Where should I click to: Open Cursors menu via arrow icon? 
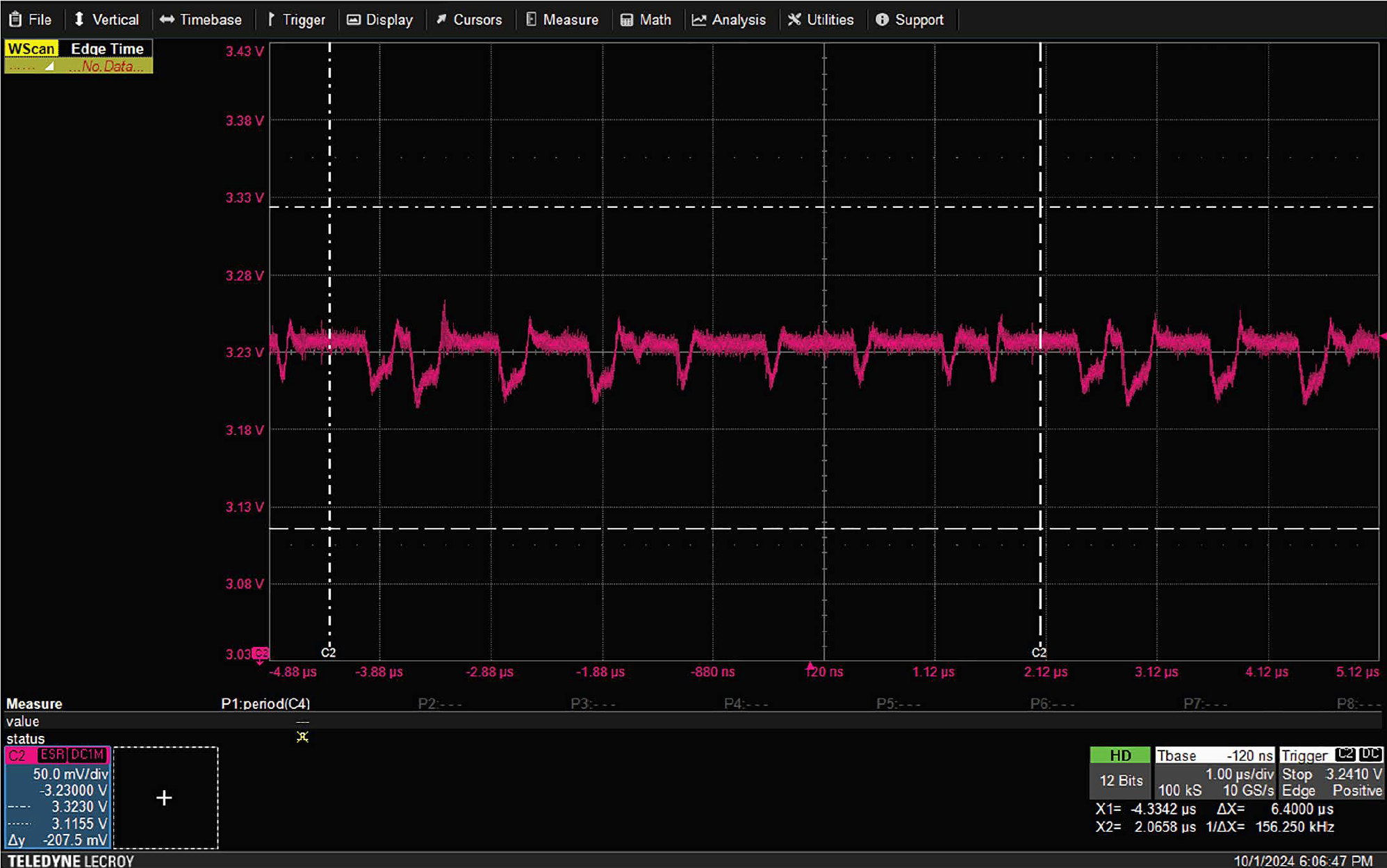pos(441,19)
